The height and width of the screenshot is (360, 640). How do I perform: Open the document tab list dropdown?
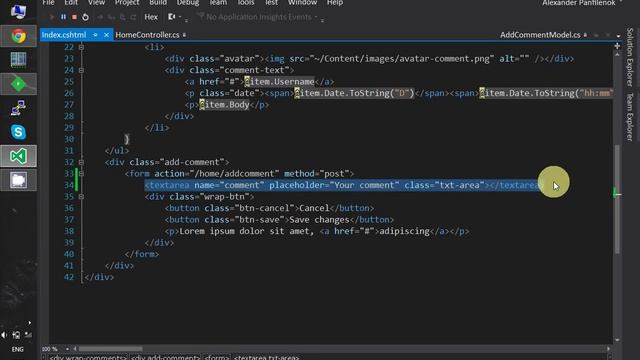pos(618,36)
